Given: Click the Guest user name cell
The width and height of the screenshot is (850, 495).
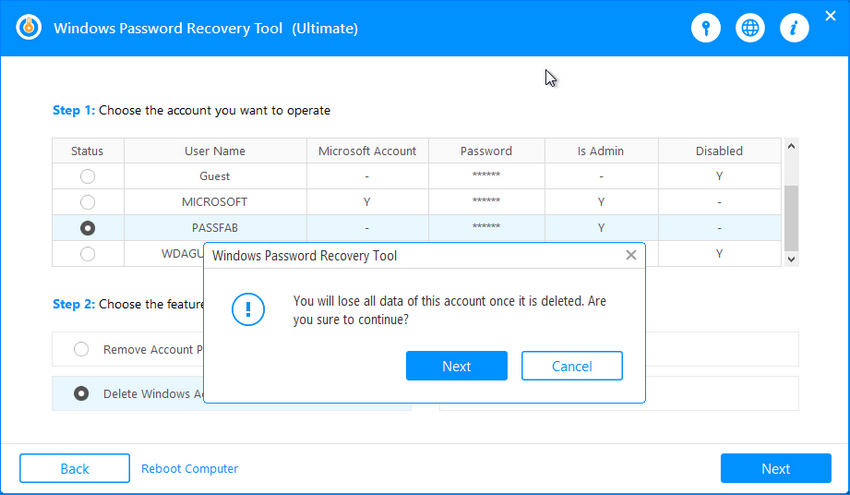Looking at the screenshot, I should (215, 176).
